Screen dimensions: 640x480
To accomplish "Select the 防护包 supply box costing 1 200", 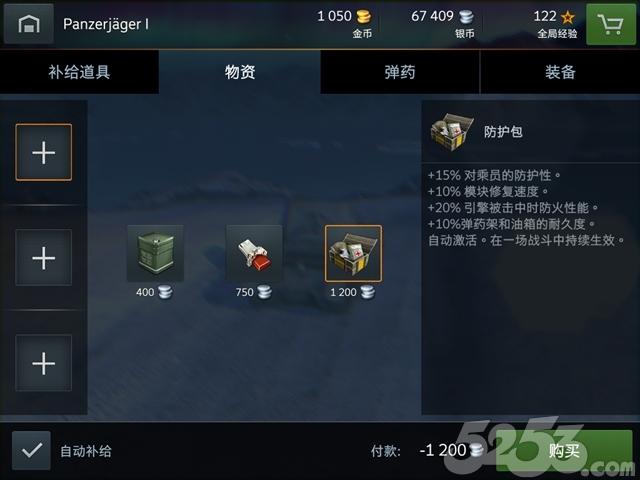I will 353,253.
